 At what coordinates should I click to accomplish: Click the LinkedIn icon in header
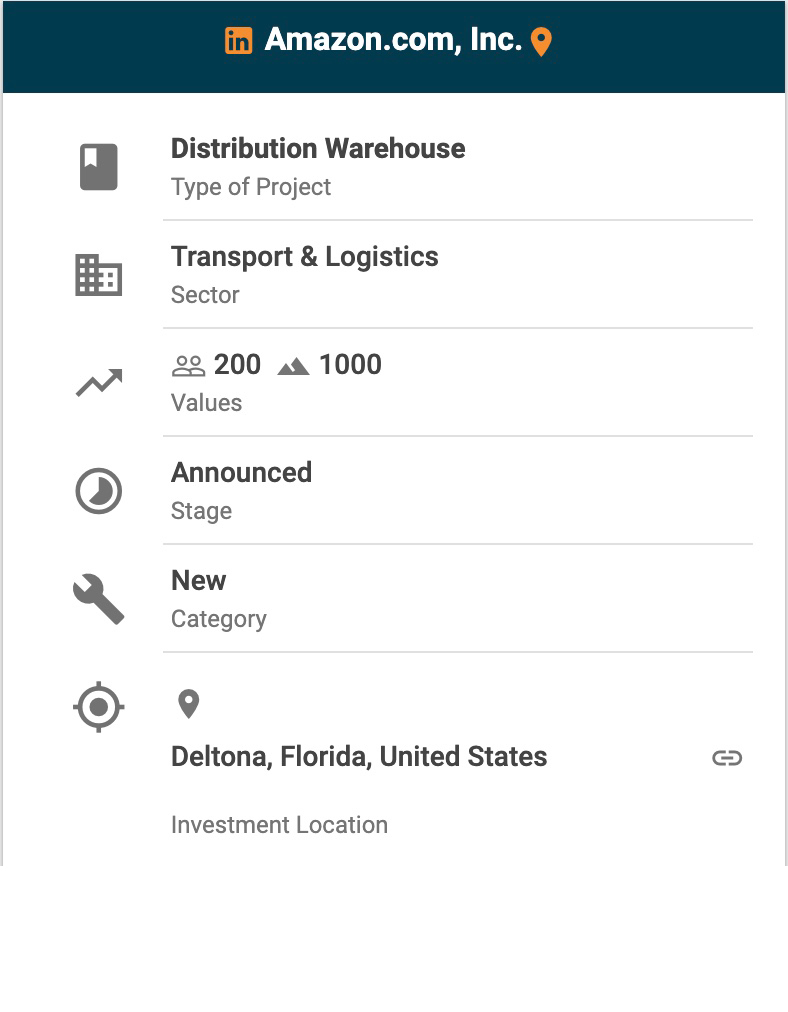point(238,41)
